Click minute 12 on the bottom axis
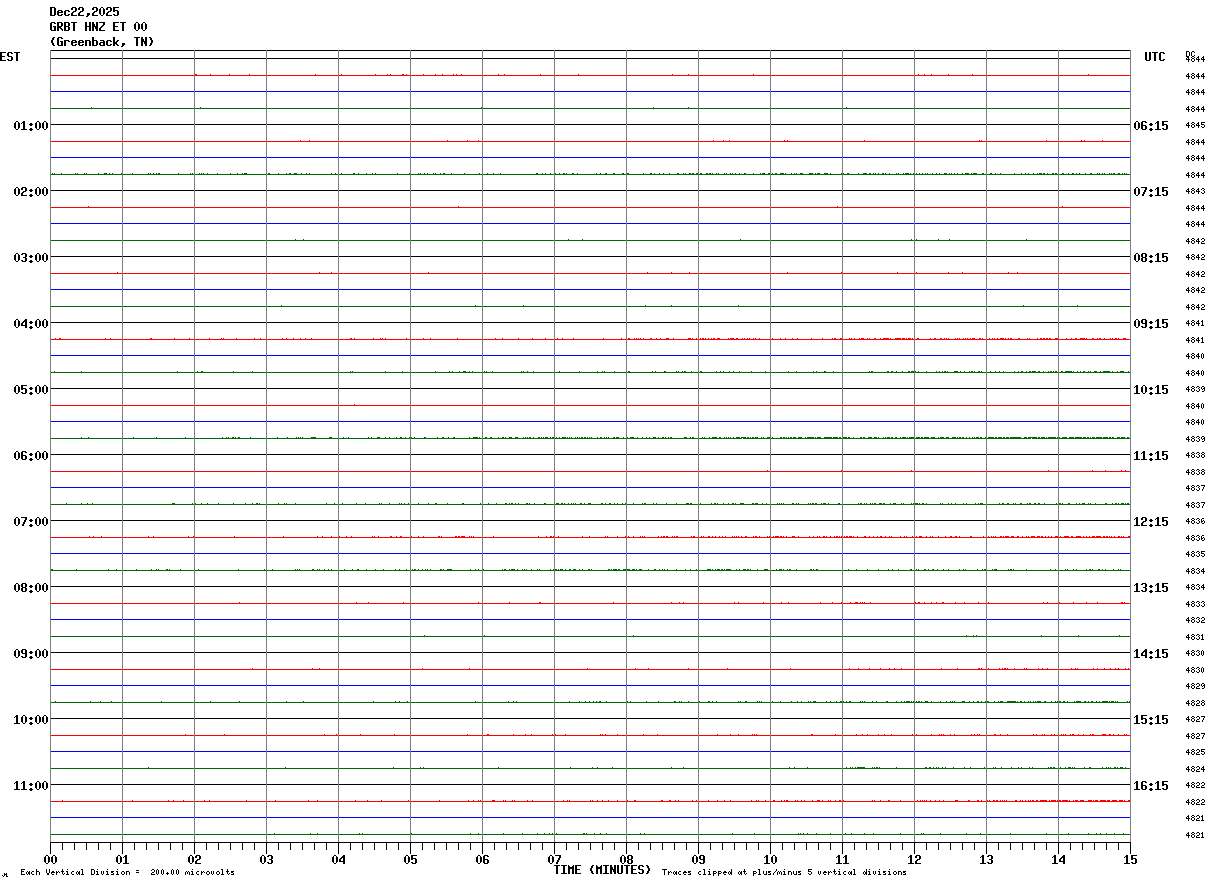Screen dimensions: 1210x886 [915, 859]
